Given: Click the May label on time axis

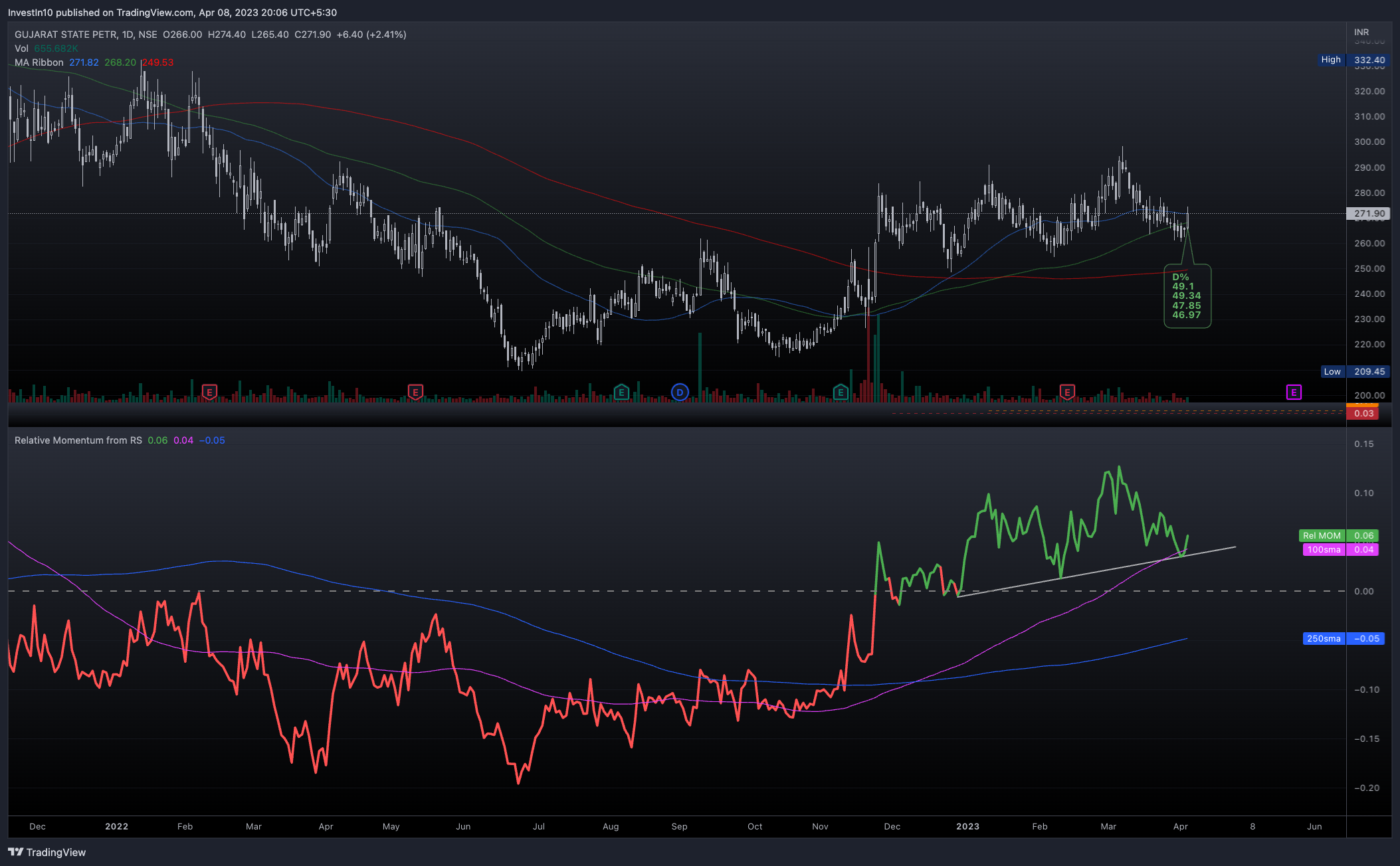Looking at the screenshot, I should pos(391,826).
